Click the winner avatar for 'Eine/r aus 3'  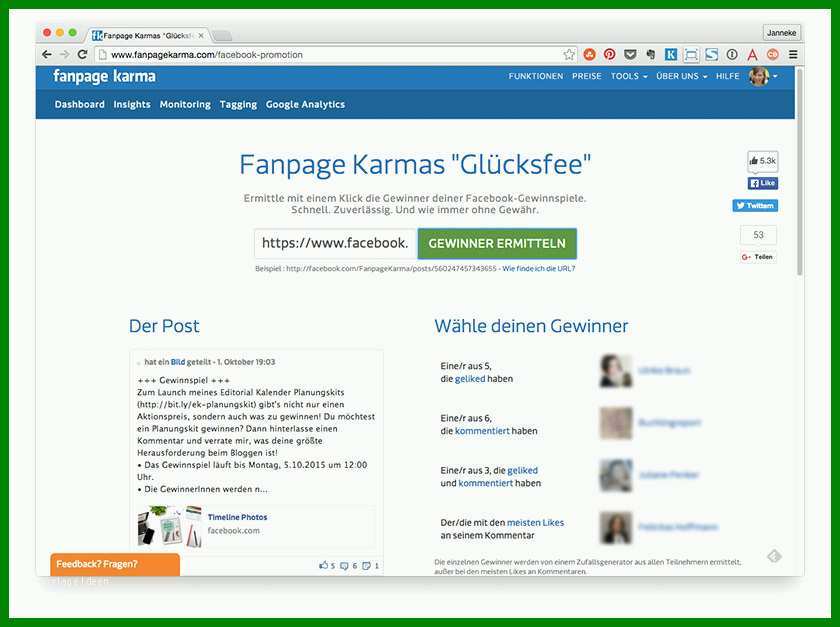click(x=616, y=475)
